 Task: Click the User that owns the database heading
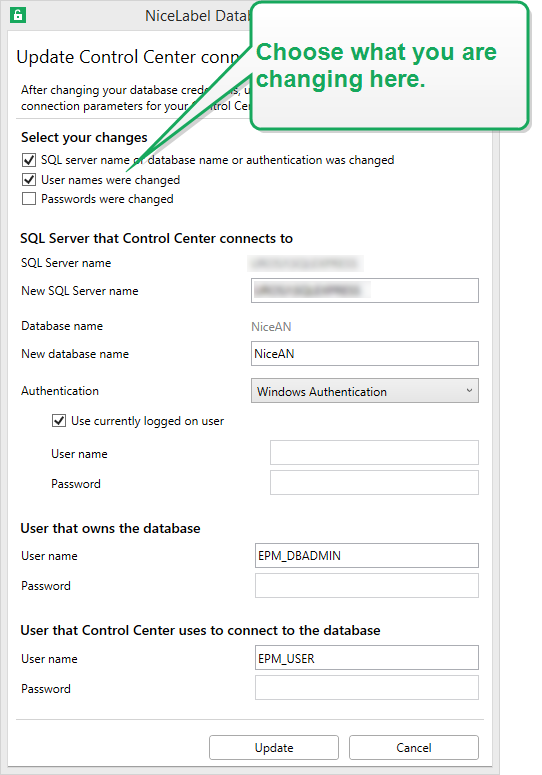(x=110, y=528)
